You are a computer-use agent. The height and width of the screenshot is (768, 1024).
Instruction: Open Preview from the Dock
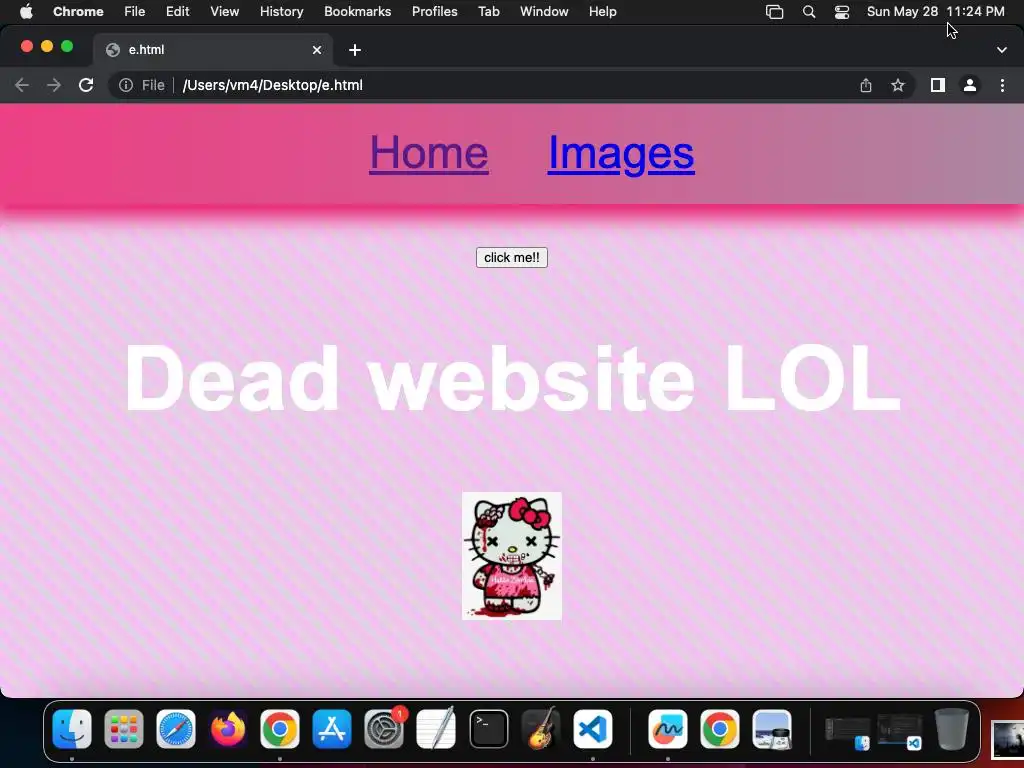(x=772, y=729)
